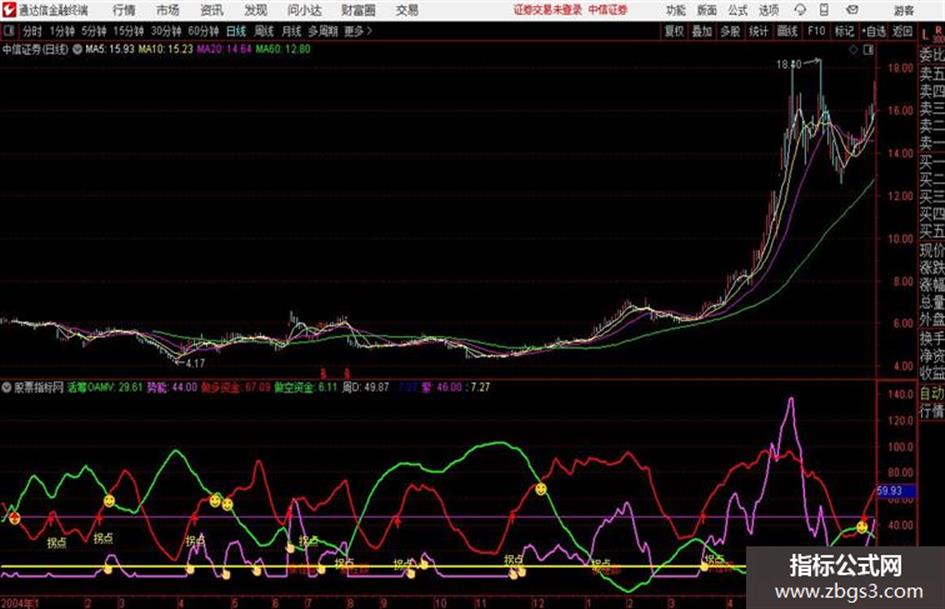945x609 pixels.
Task: Click the 中信证券 broker link
Action: coord(608,10)
